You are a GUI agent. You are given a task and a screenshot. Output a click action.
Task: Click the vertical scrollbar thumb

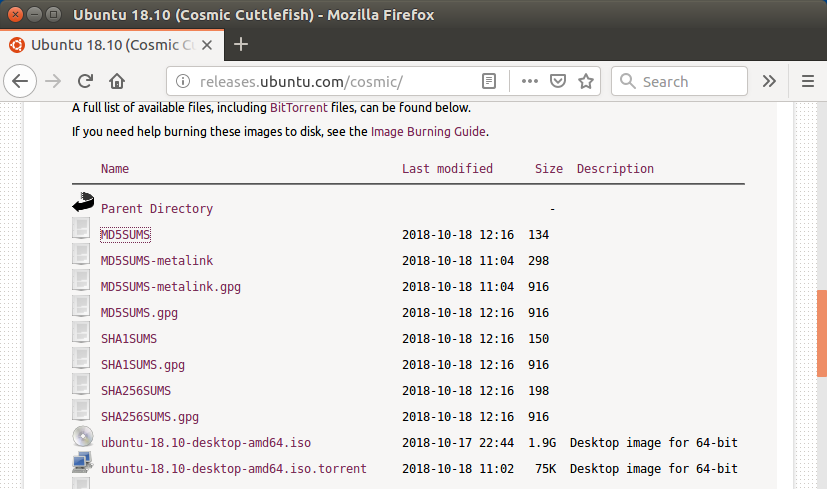pos(822,333)
